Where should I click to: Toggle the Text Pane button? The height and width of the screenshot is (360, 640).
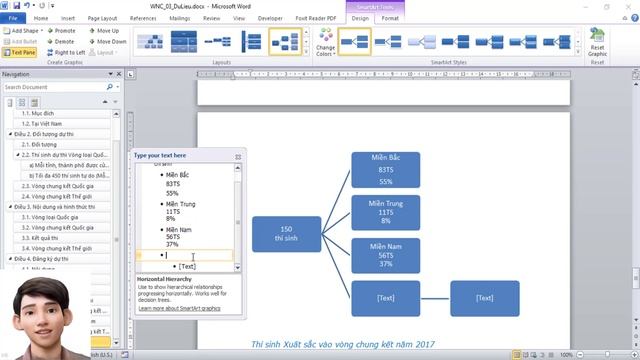pyautogui.click(x=20, y=52)
